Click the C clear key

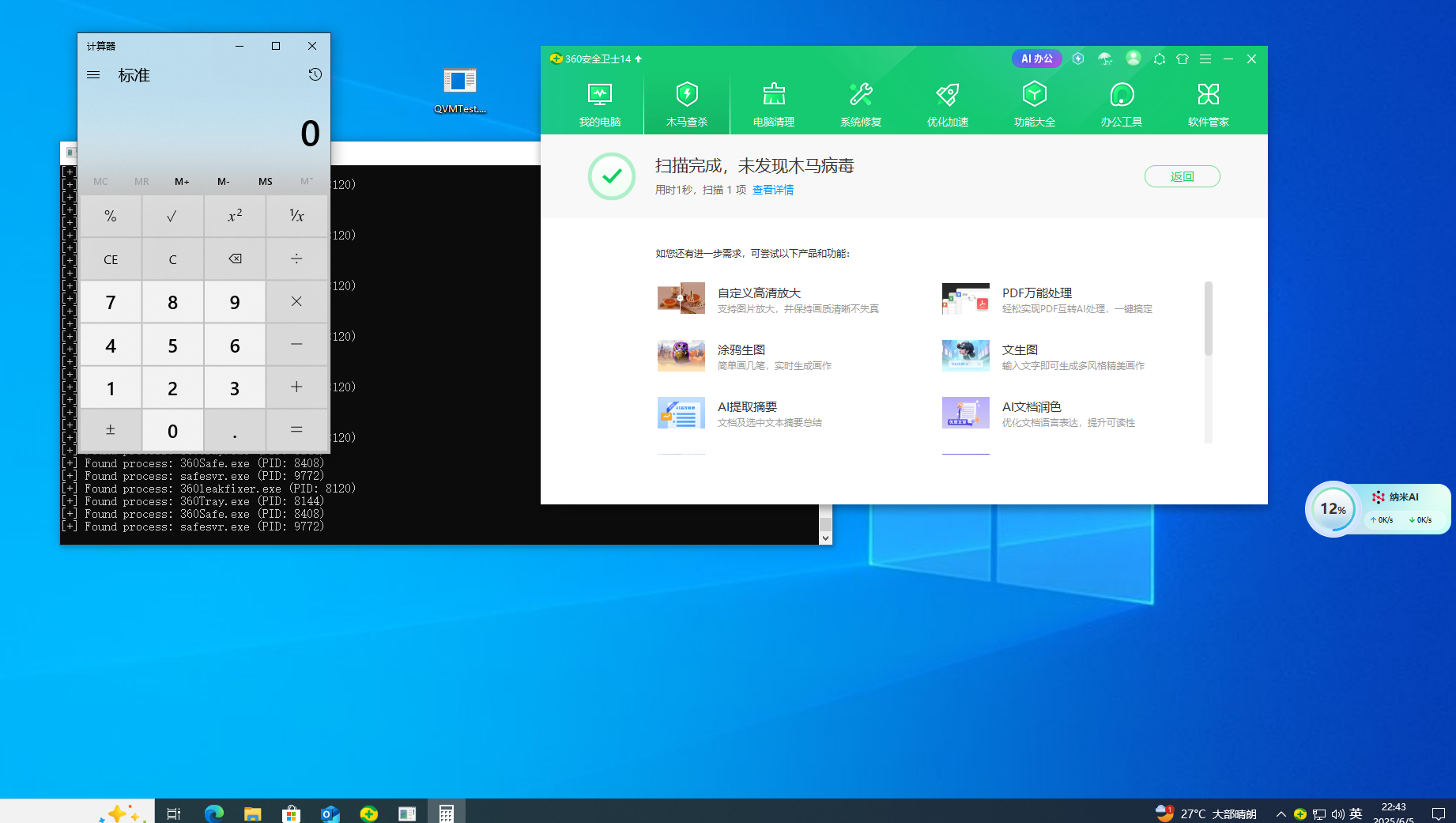tap(172, 259)
